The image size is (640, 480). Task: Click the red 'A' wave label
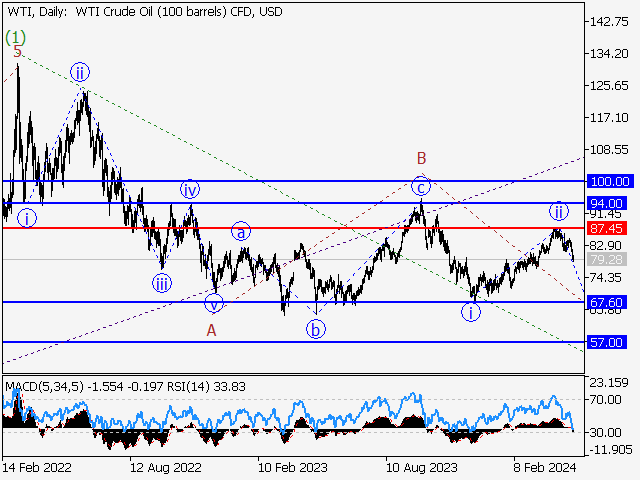click(x=211, y=330)
